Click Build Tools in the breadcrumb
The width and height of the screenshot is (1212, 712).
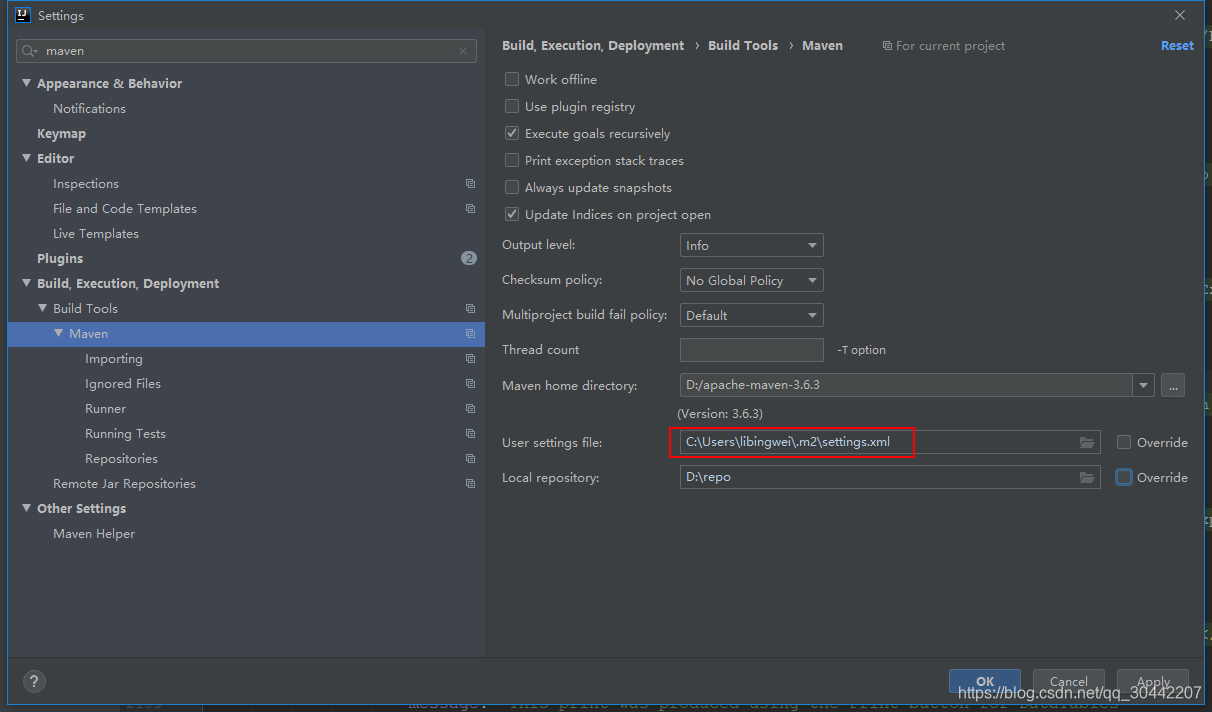pyautogui.click(x=743, y=45)
